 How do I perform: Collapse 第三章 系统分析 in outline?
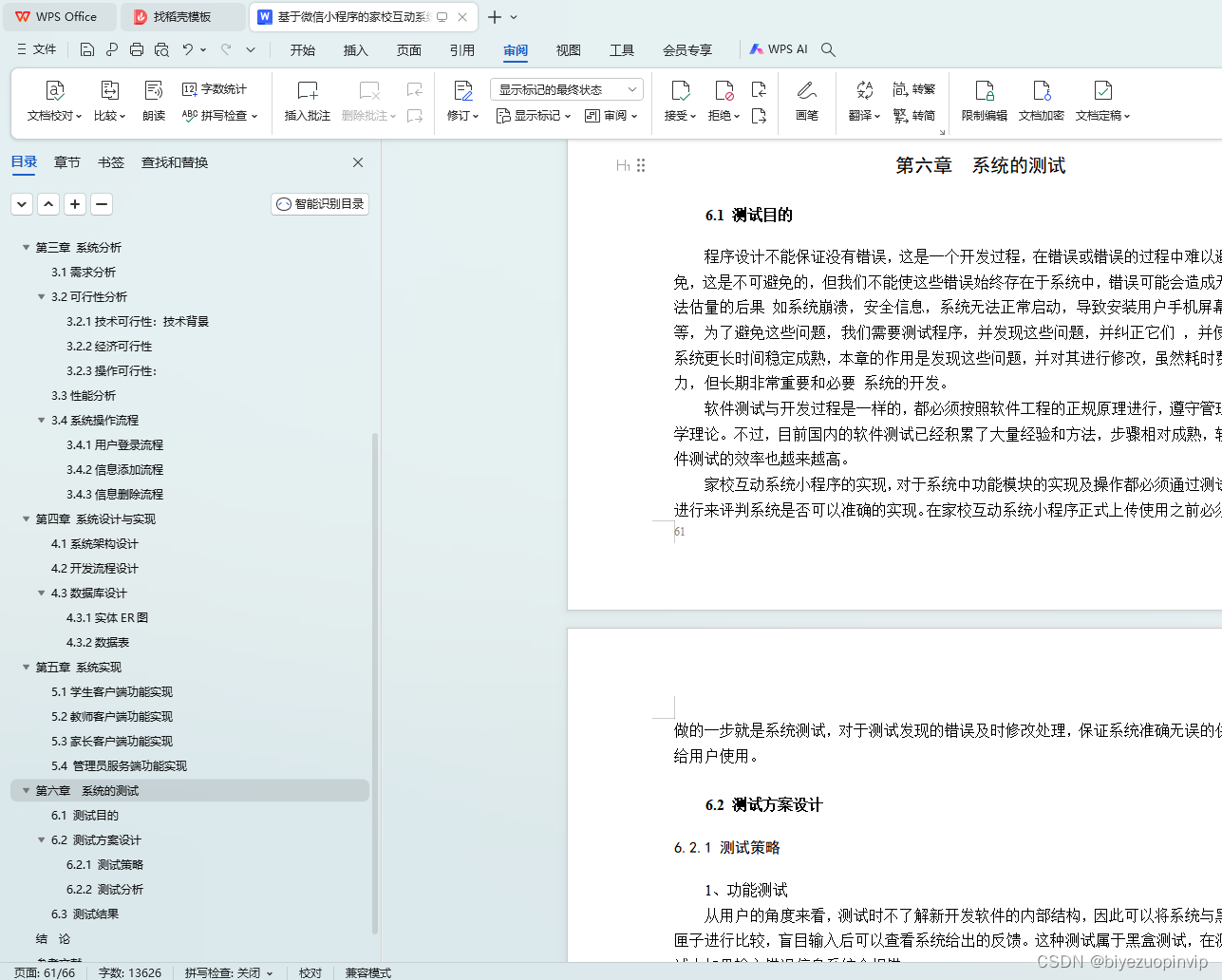(x=27, y=248)
